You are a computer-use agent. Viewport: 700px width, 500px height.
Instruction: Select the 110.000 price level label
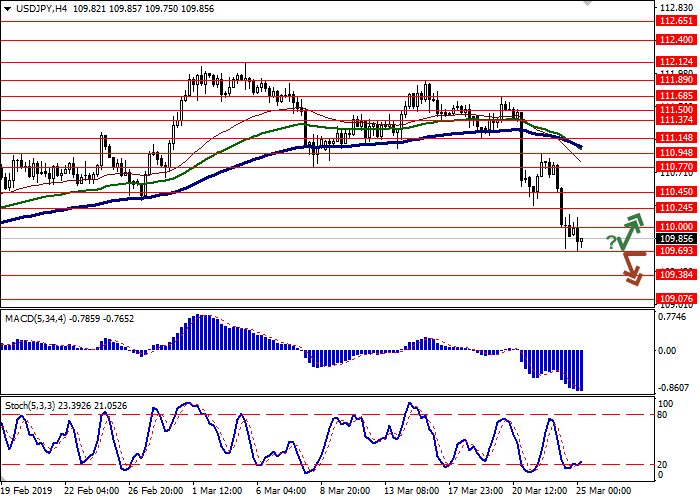676,227
